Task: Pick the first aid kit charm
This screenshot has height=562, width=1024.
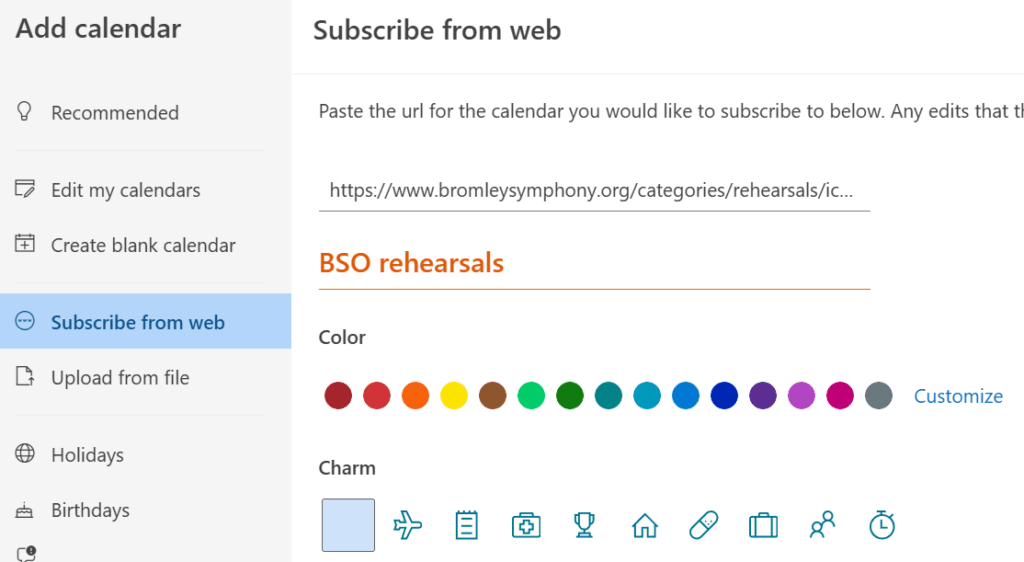Action: click(526, 525)
